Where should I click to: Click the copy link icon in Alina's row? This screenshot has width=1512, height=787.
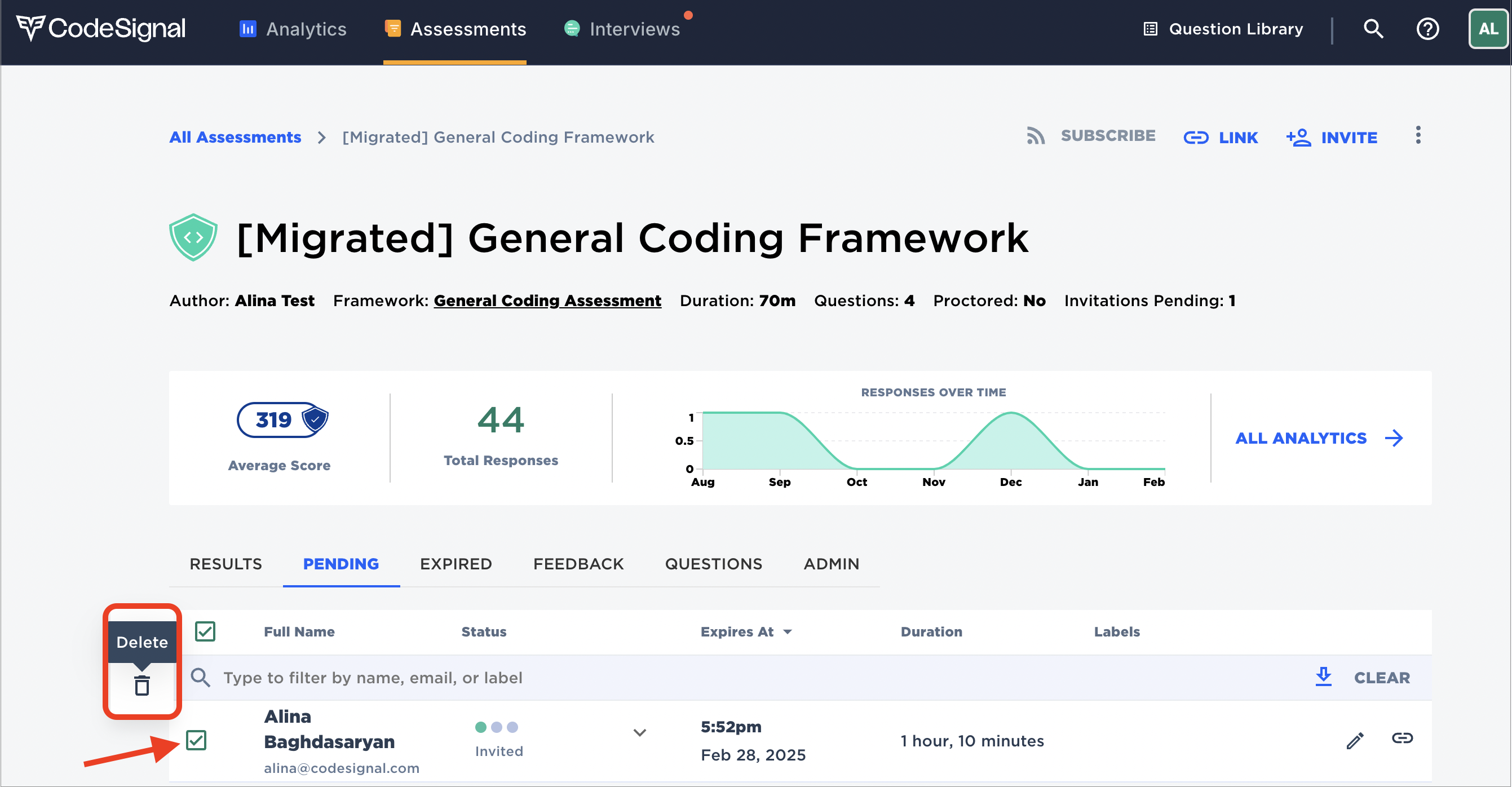[1403, 738]
